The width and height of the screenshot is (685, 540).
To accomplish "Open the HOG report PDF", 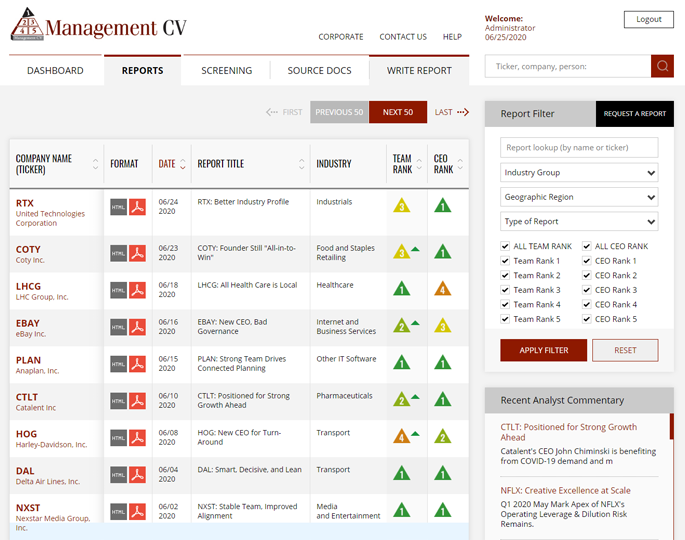I will (138, 438).
